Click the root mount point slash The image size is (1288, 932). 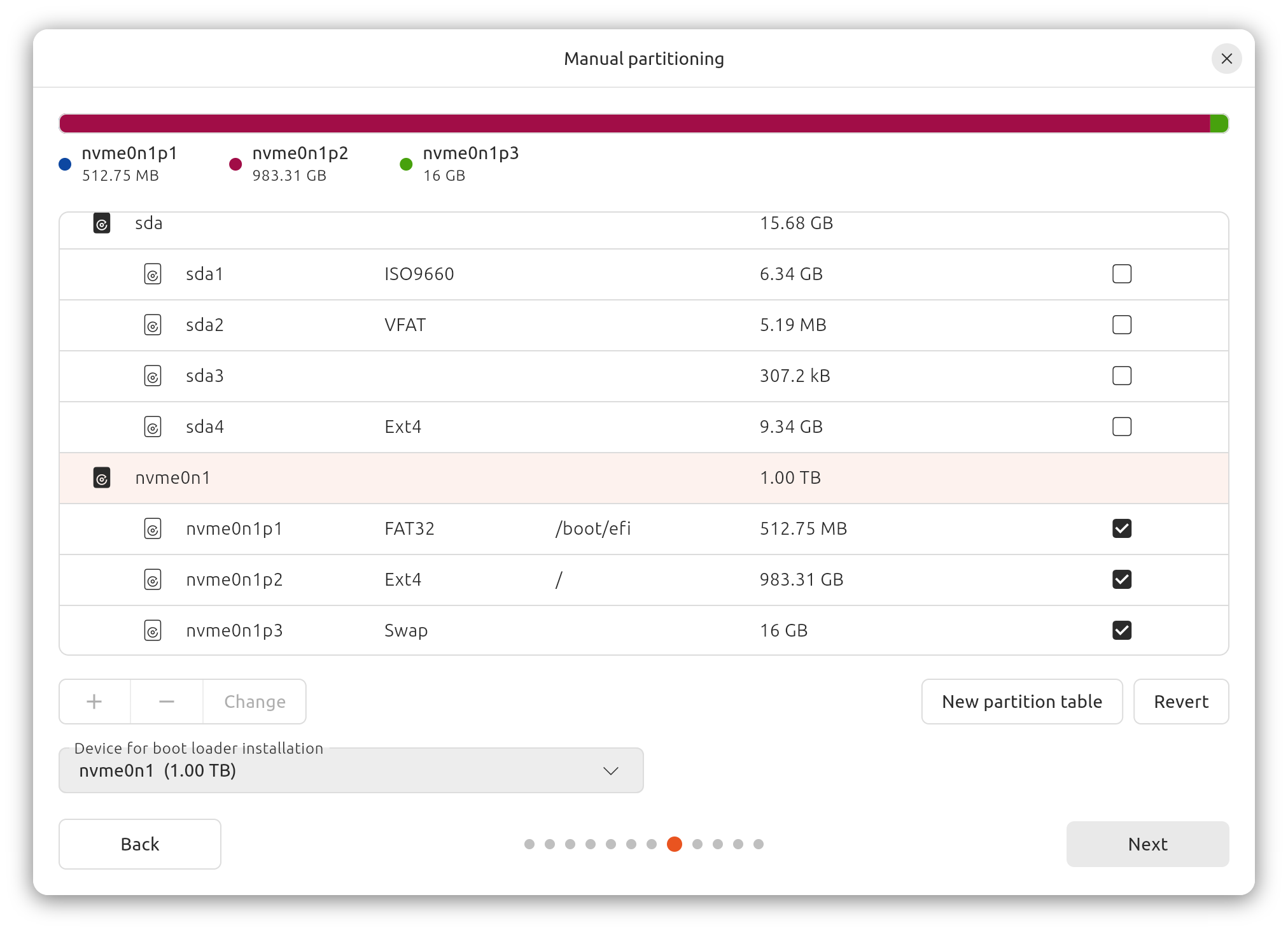coord(559,580)
